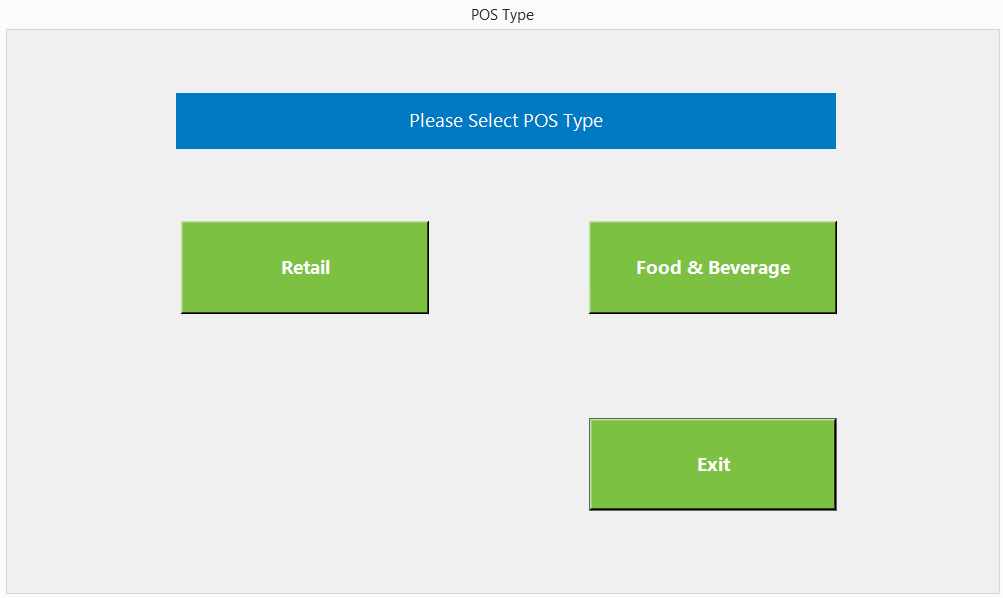The image size is (1003, 598).
Task: Click the blue header bar
Action: tap(506, 121)
